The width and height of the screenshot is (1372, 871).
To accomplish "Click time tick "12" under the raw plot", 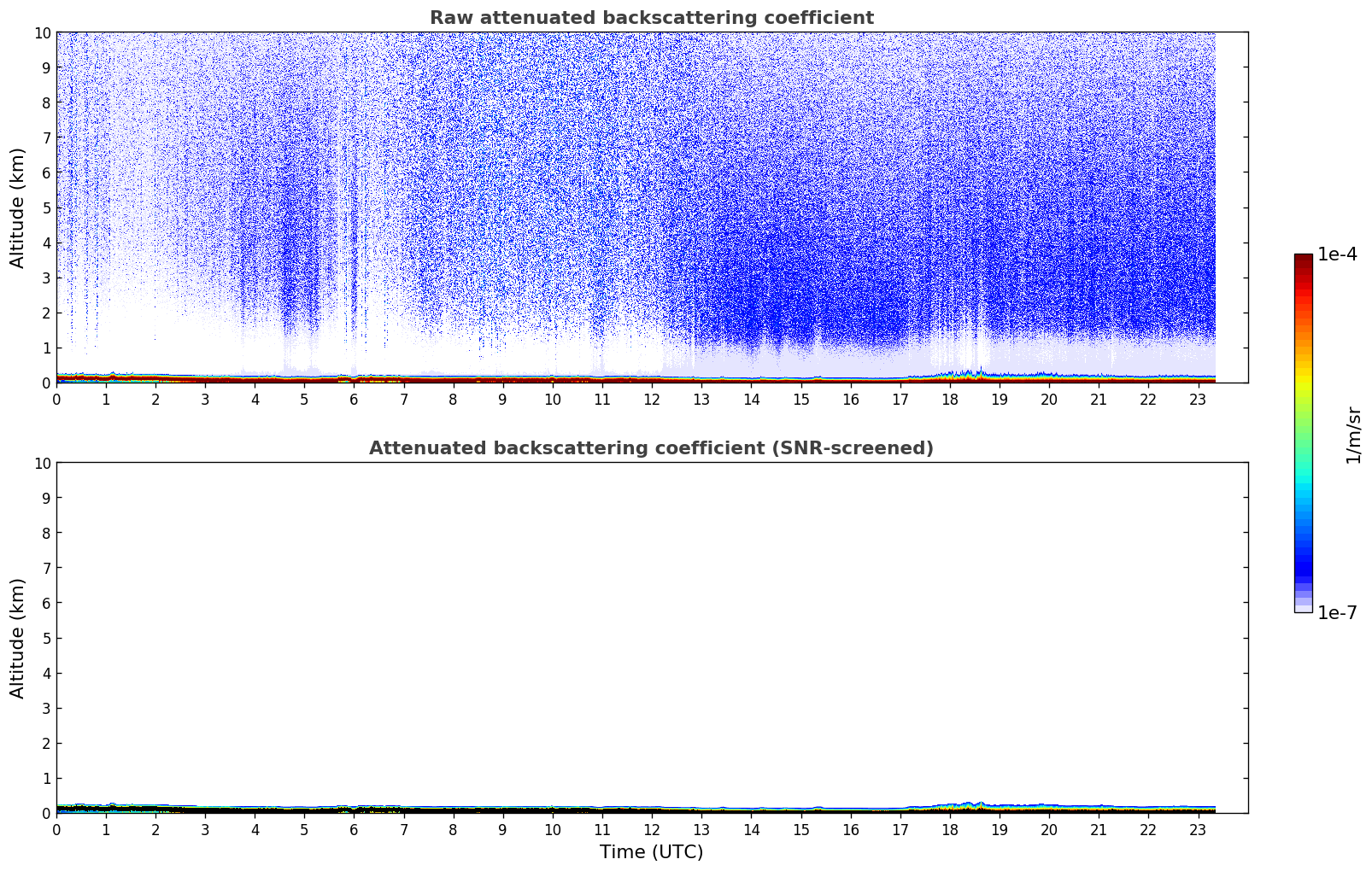I will coord(652,399).
